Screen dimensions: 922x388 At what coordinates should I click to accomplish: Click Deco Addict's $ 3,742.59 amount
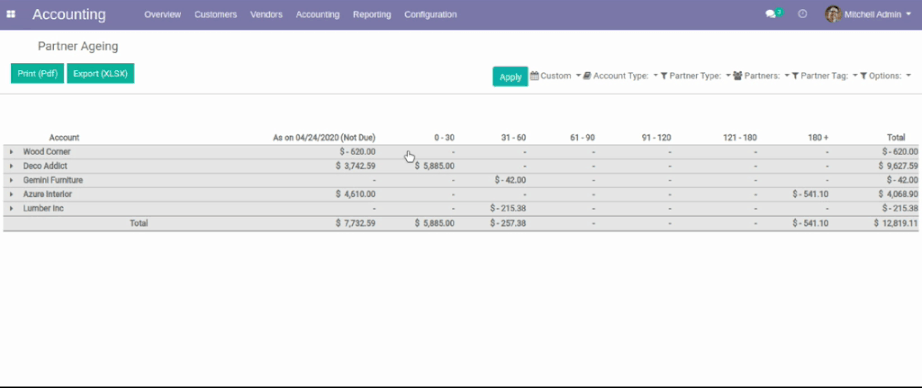coord(356,166)
